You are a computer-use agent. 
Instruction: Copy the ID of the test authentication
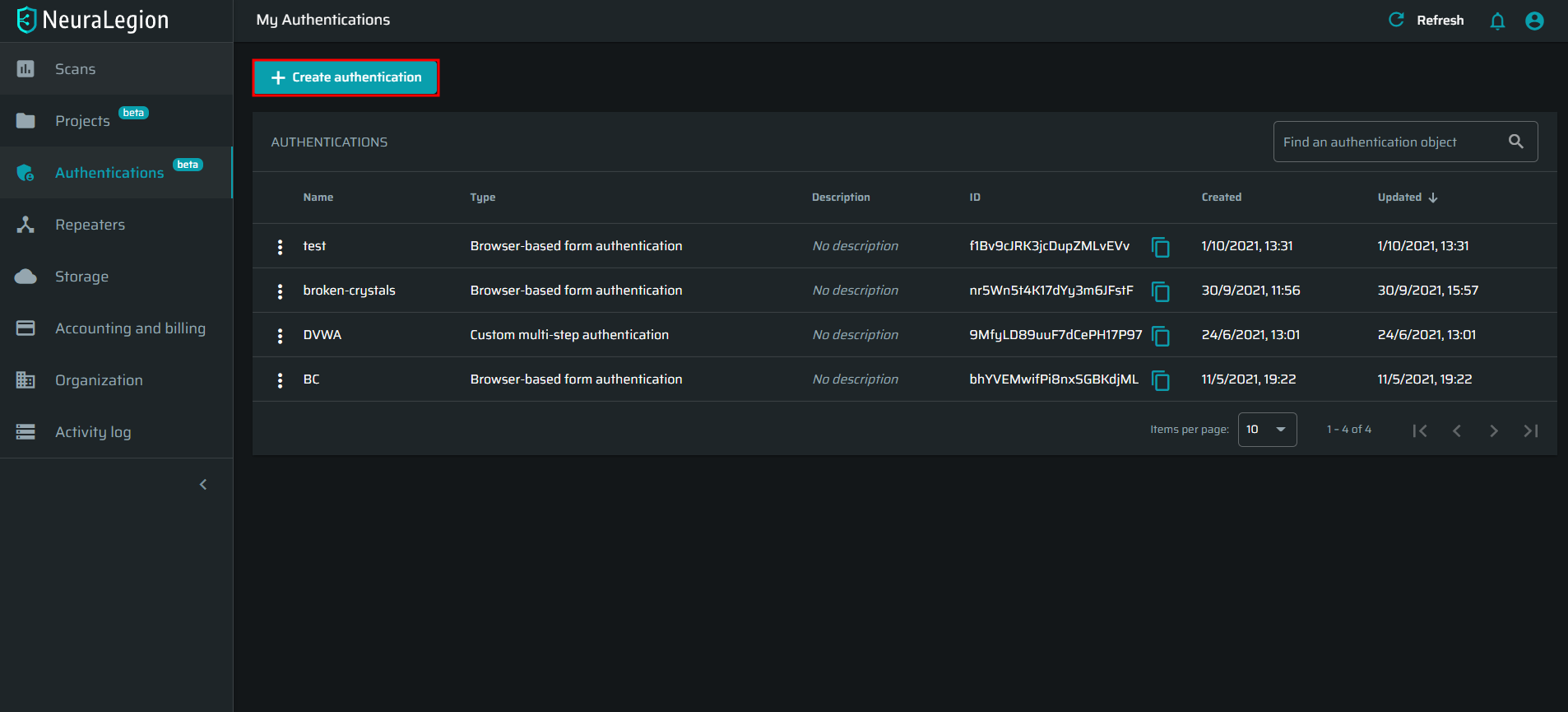(1161, 247)
